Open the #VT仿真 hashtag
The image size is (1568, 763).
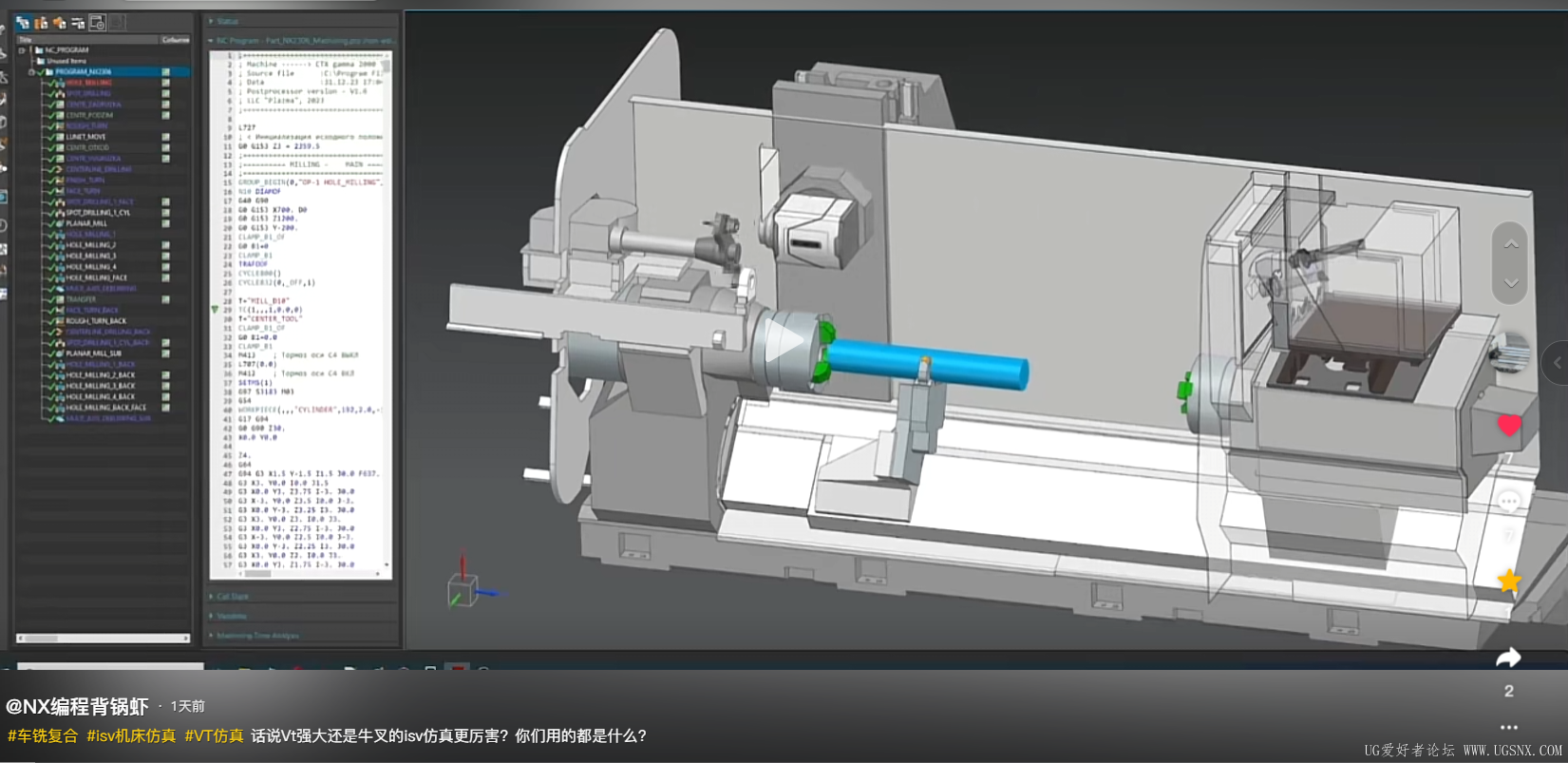(214, 735)
